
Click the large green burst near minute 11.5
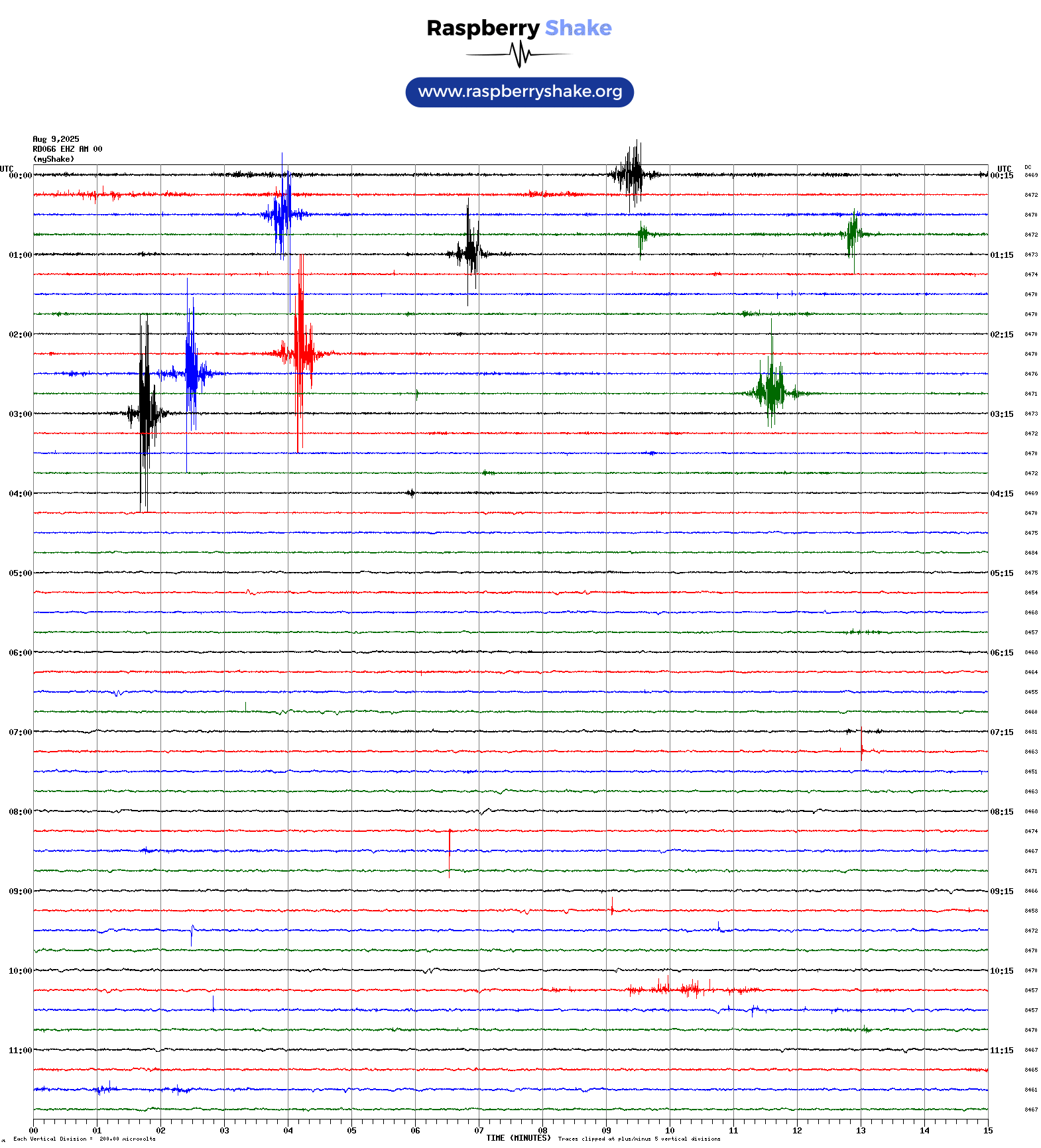pyautogui.click(x=771, y=392)
